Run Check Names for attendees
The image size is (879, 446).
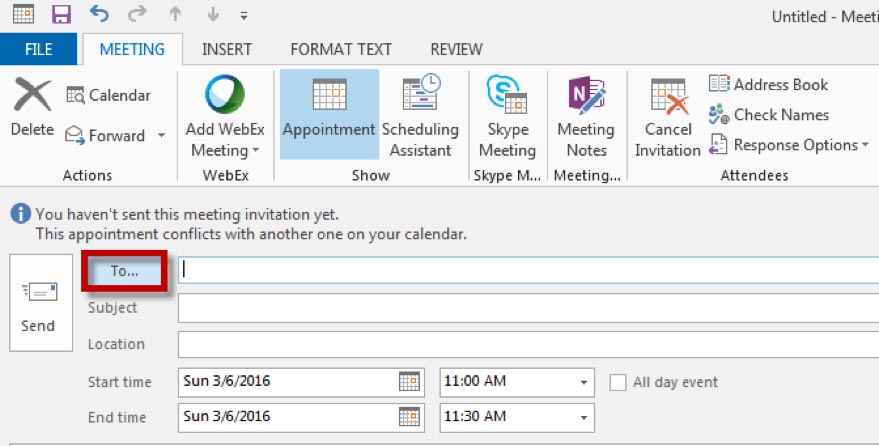click(768, 115)
